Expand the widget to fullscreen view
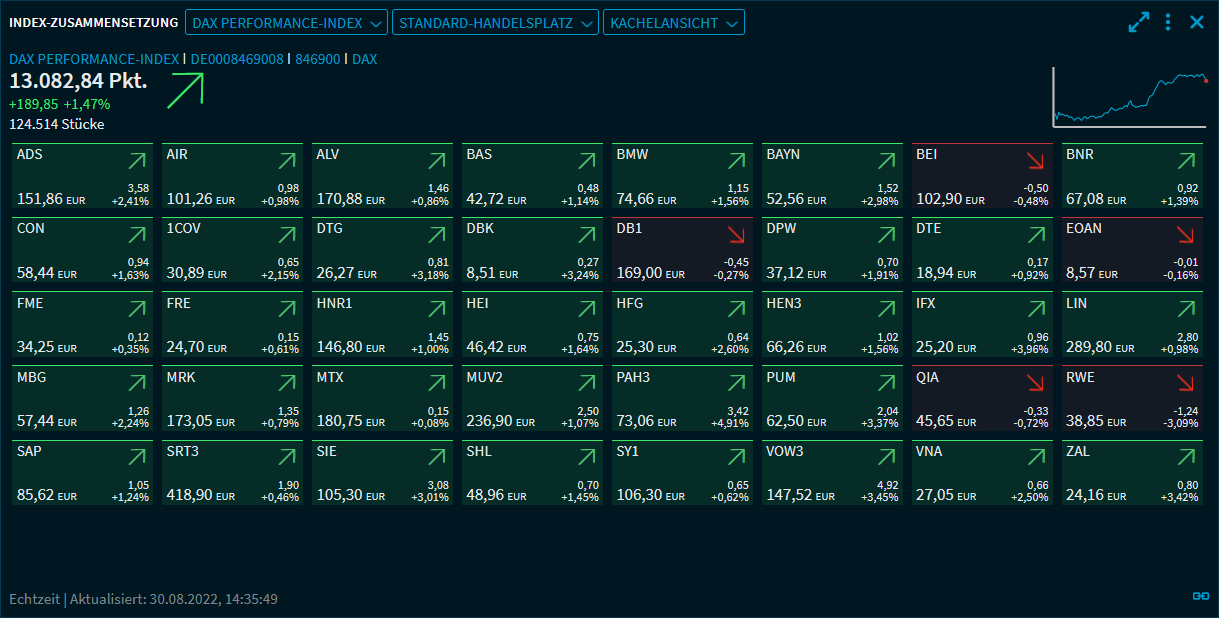1219x618 pixels. (1138, 22)
